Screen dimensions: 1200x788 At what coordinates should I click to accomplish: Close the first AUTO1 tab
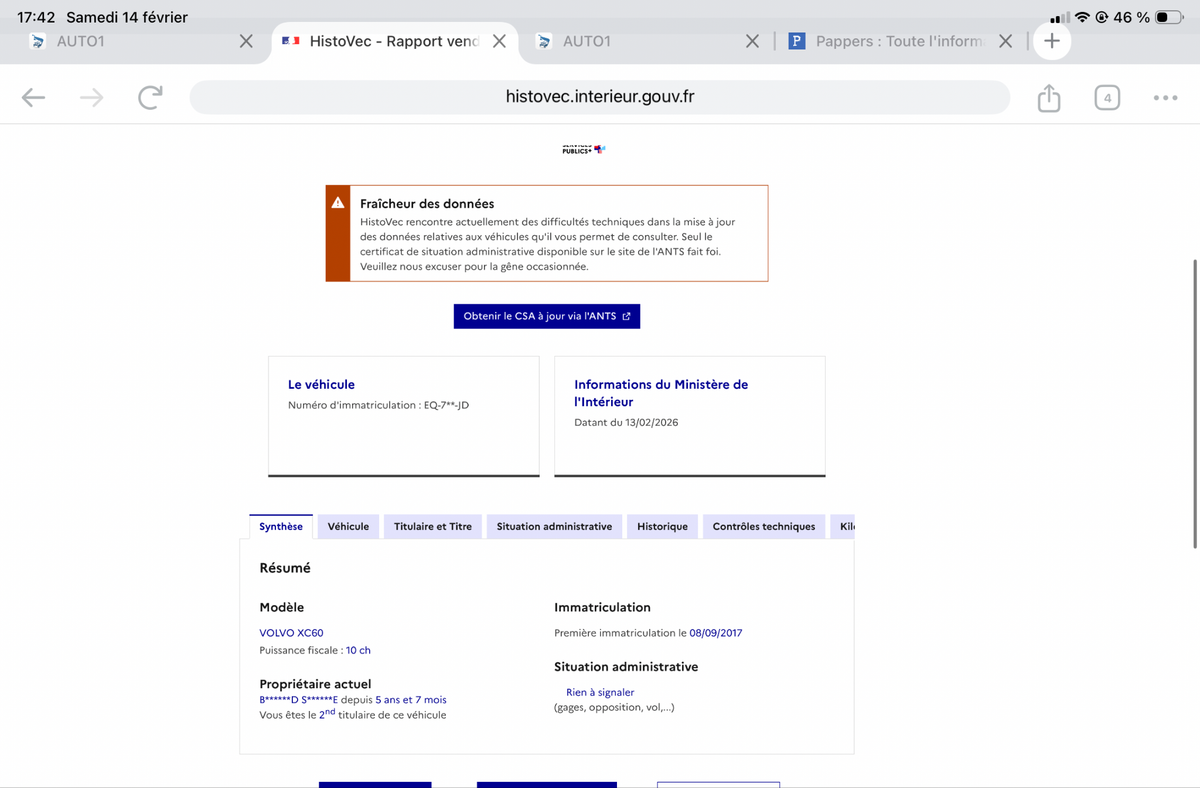tap(246, 41)
